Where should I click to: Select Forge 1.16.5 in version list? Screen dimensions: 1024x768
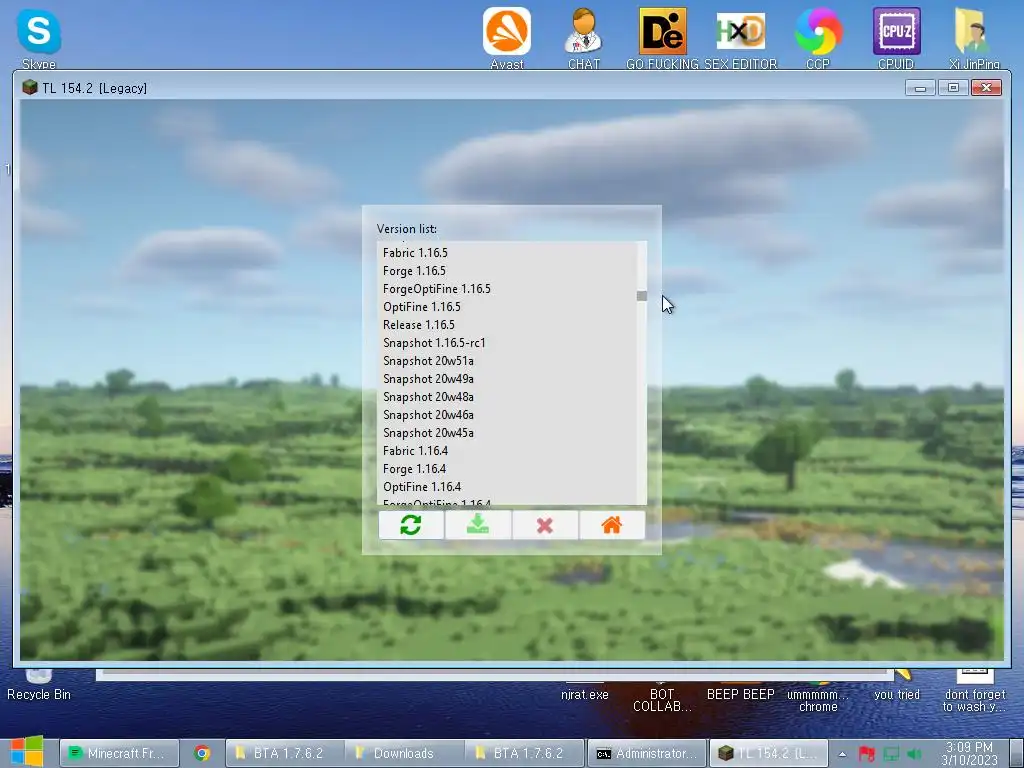point(507,270)
